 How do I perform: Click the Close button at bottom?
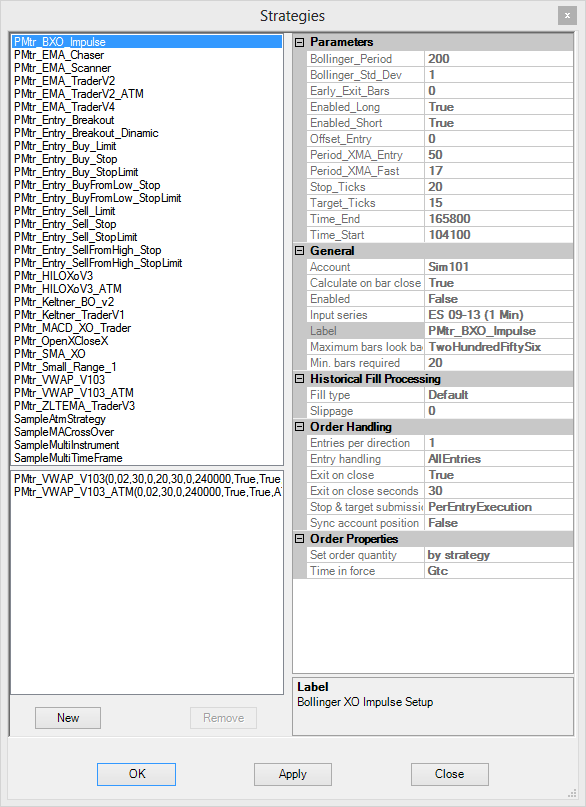pos(450,774)
